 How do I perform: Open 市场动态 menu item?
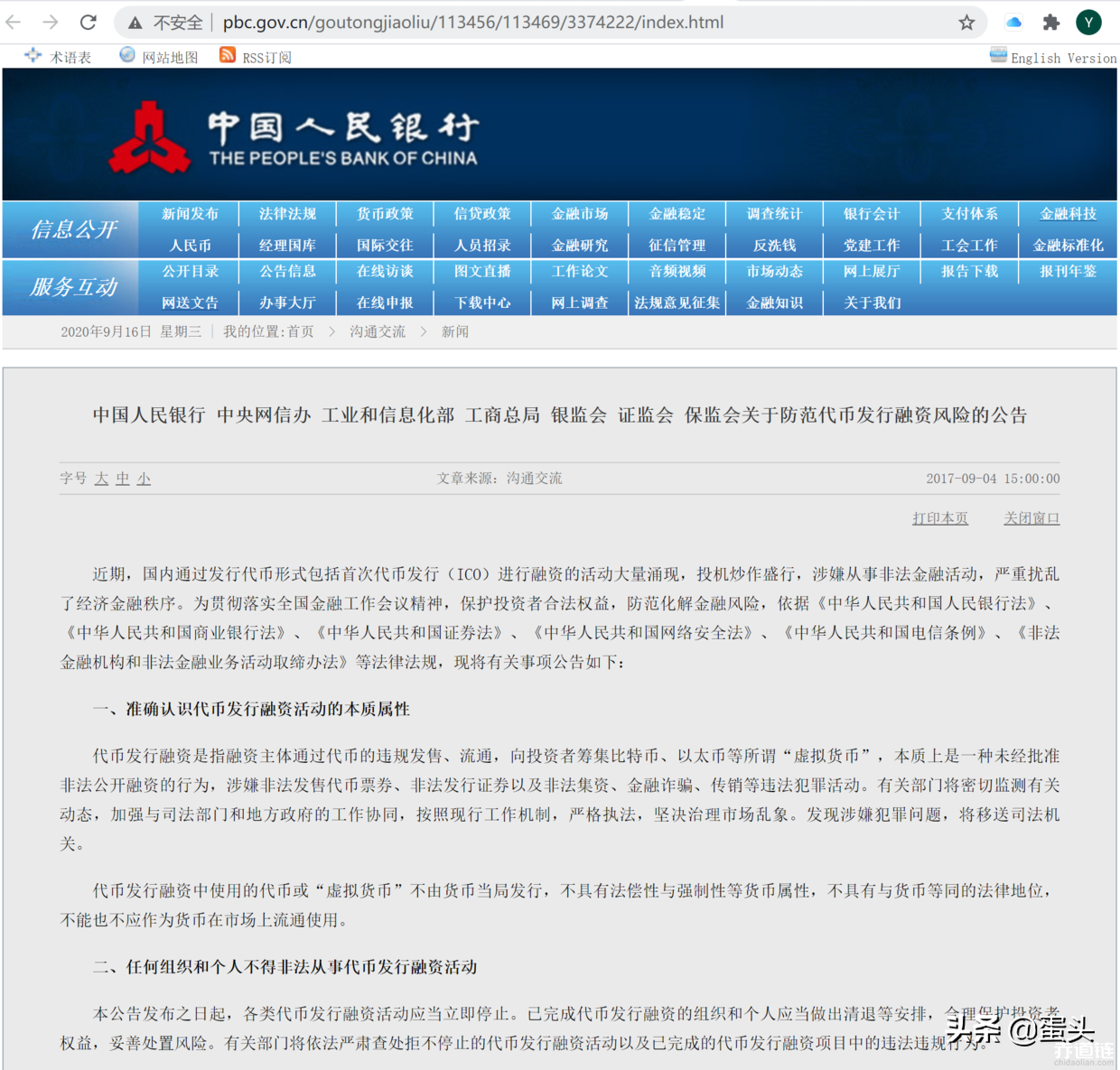[x=775, y=272]
